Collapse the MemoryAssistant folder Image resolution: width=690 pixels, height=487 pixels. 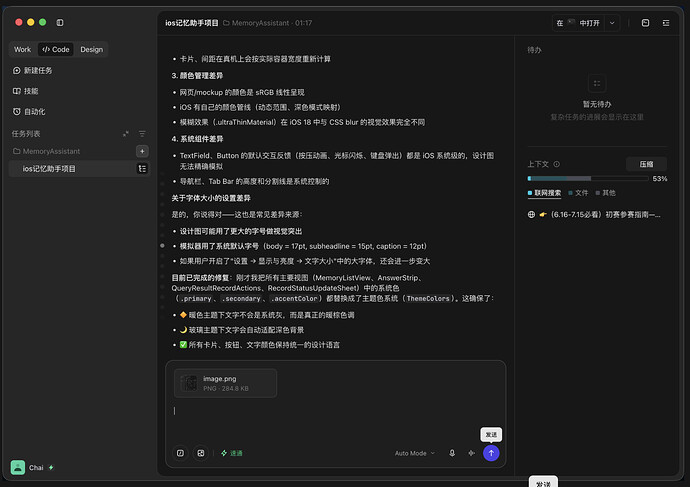tap(46, 151)
